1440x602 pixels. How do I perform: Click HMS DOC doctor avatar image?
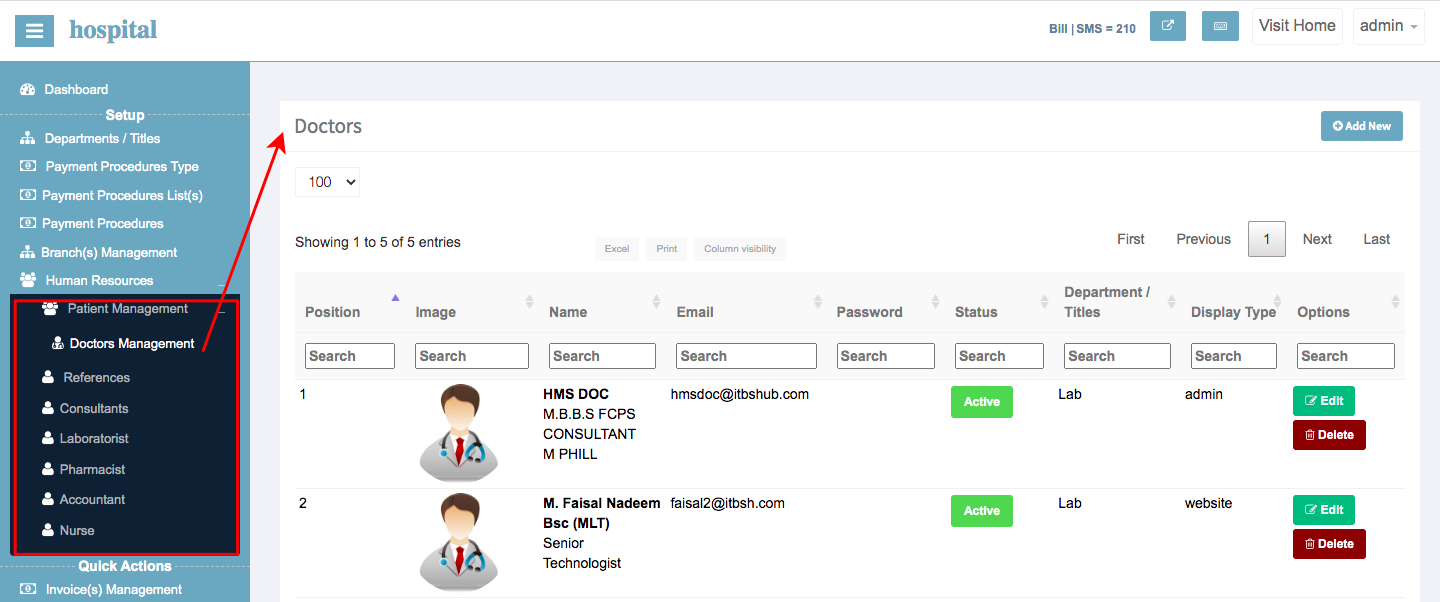tap(459, 433)
